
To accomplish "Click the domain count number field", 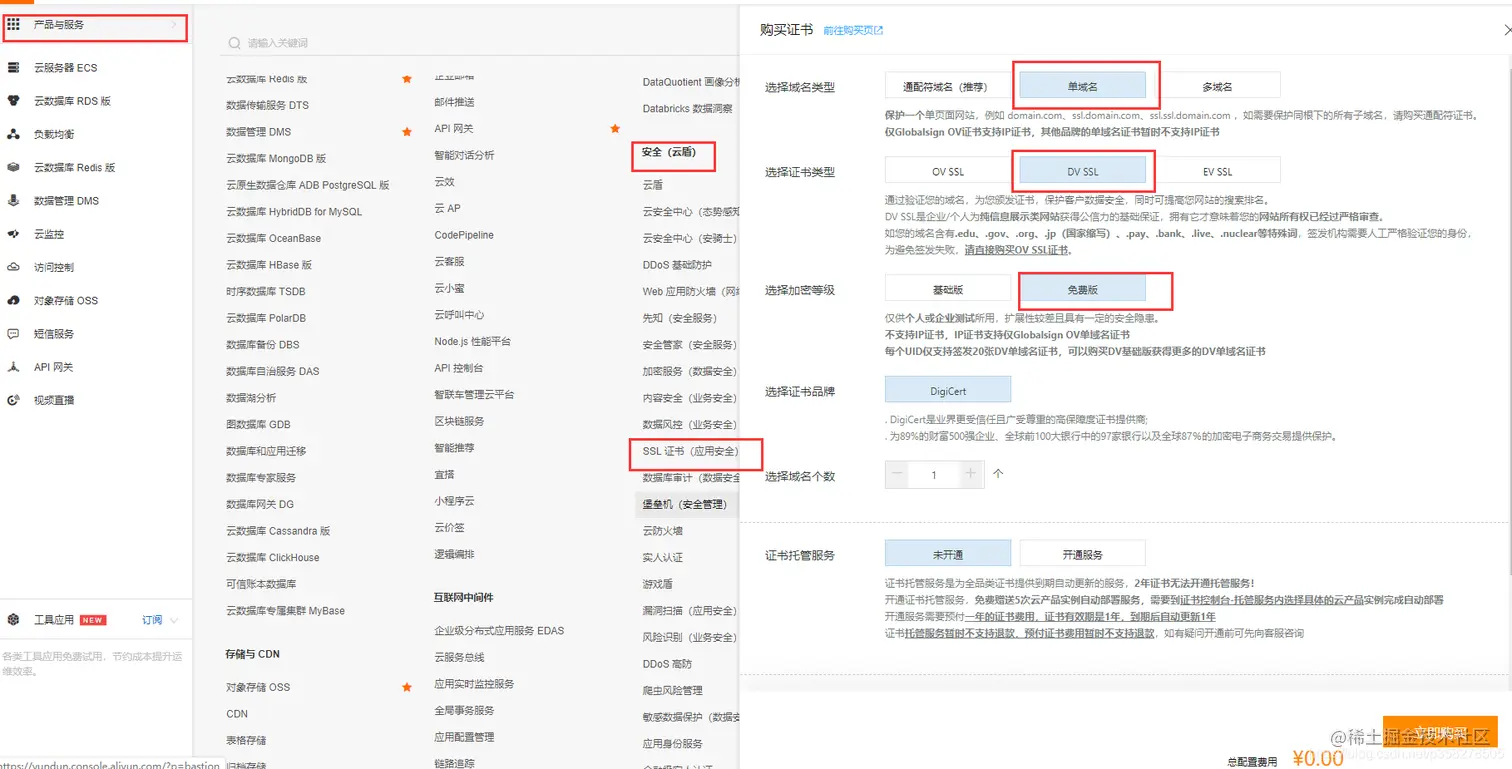I will coord(934,474).
